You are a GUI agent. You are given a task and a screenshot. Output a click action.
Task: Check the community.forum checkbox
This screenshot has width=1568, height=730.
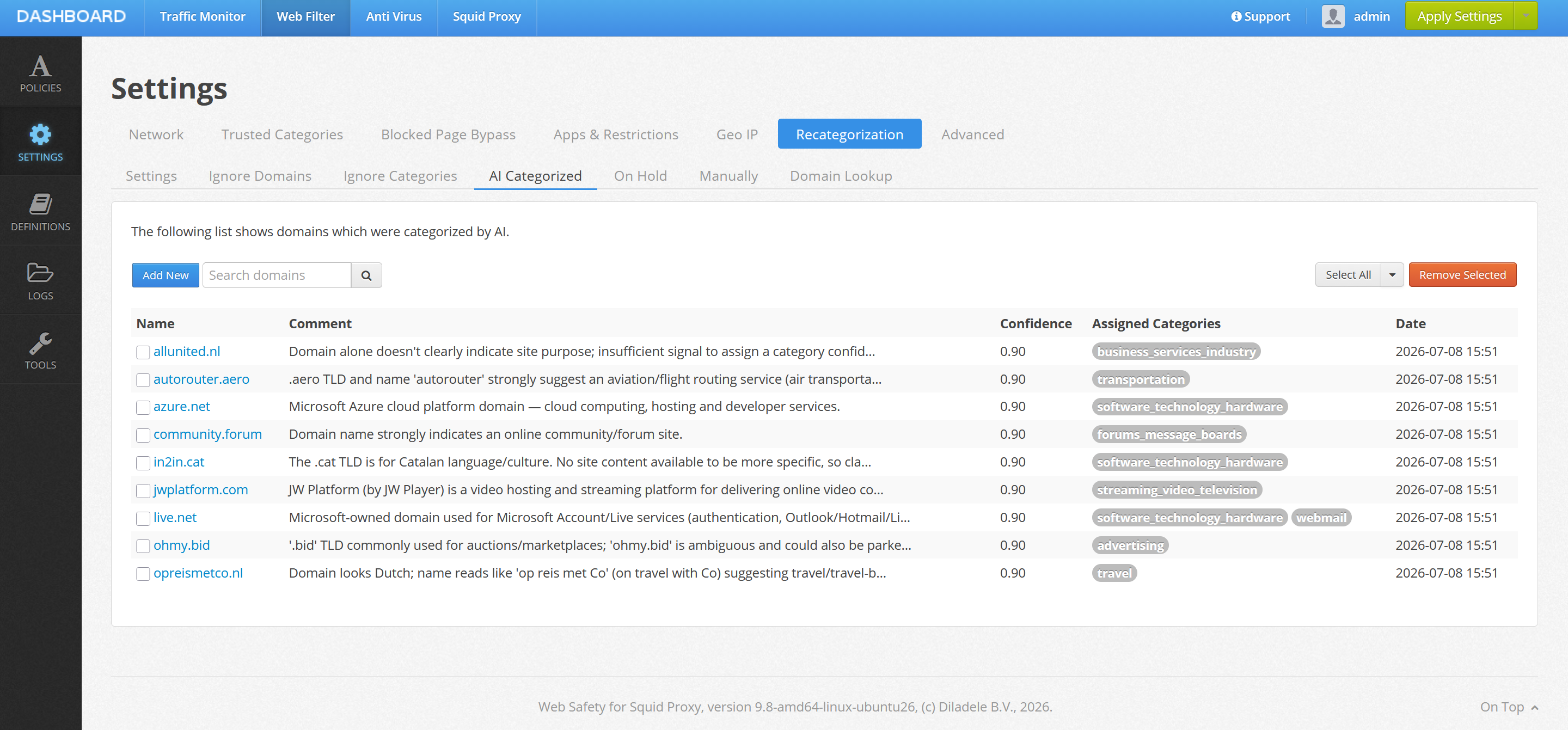pyautogui.click(x=143, y=435)
